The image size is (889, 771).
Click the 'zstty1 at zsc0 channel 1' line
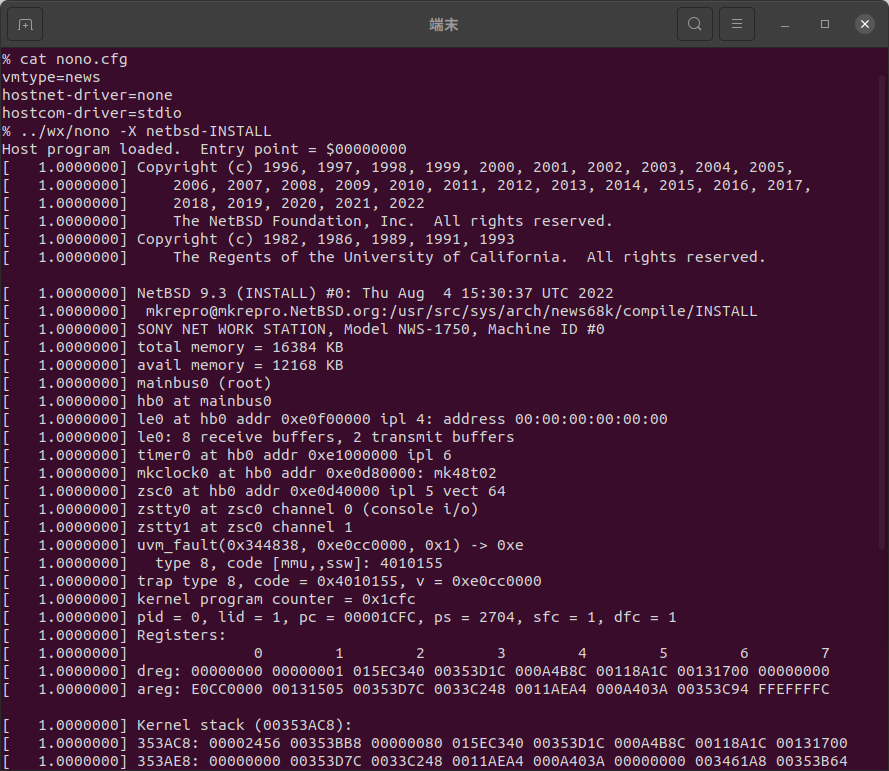click(x=177, y=527)
